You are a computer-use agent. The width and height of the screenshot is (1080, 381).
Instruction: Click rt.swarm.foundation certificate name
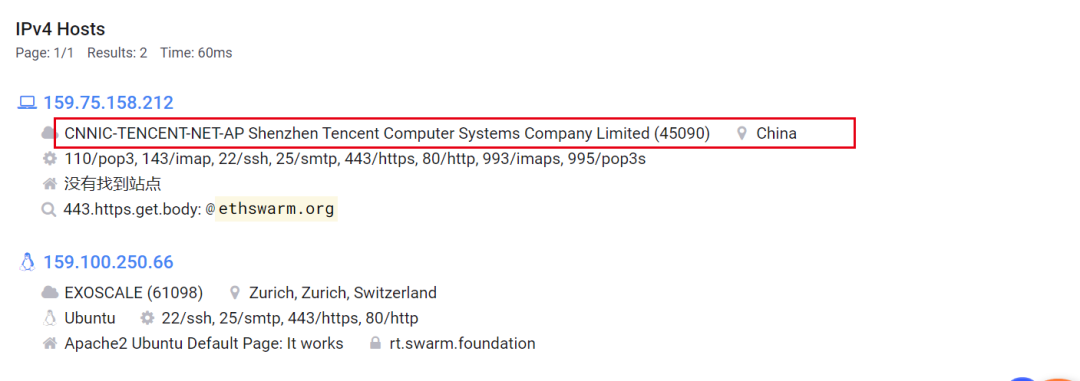coord(461,342)
